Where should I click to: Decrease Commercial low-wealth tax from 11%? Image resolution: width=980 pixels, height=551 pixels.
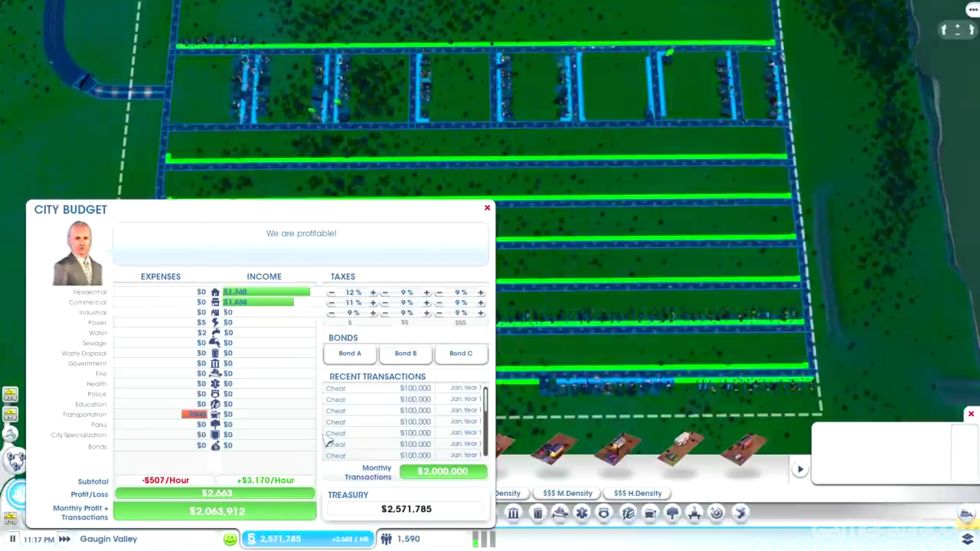coord(331,302)
